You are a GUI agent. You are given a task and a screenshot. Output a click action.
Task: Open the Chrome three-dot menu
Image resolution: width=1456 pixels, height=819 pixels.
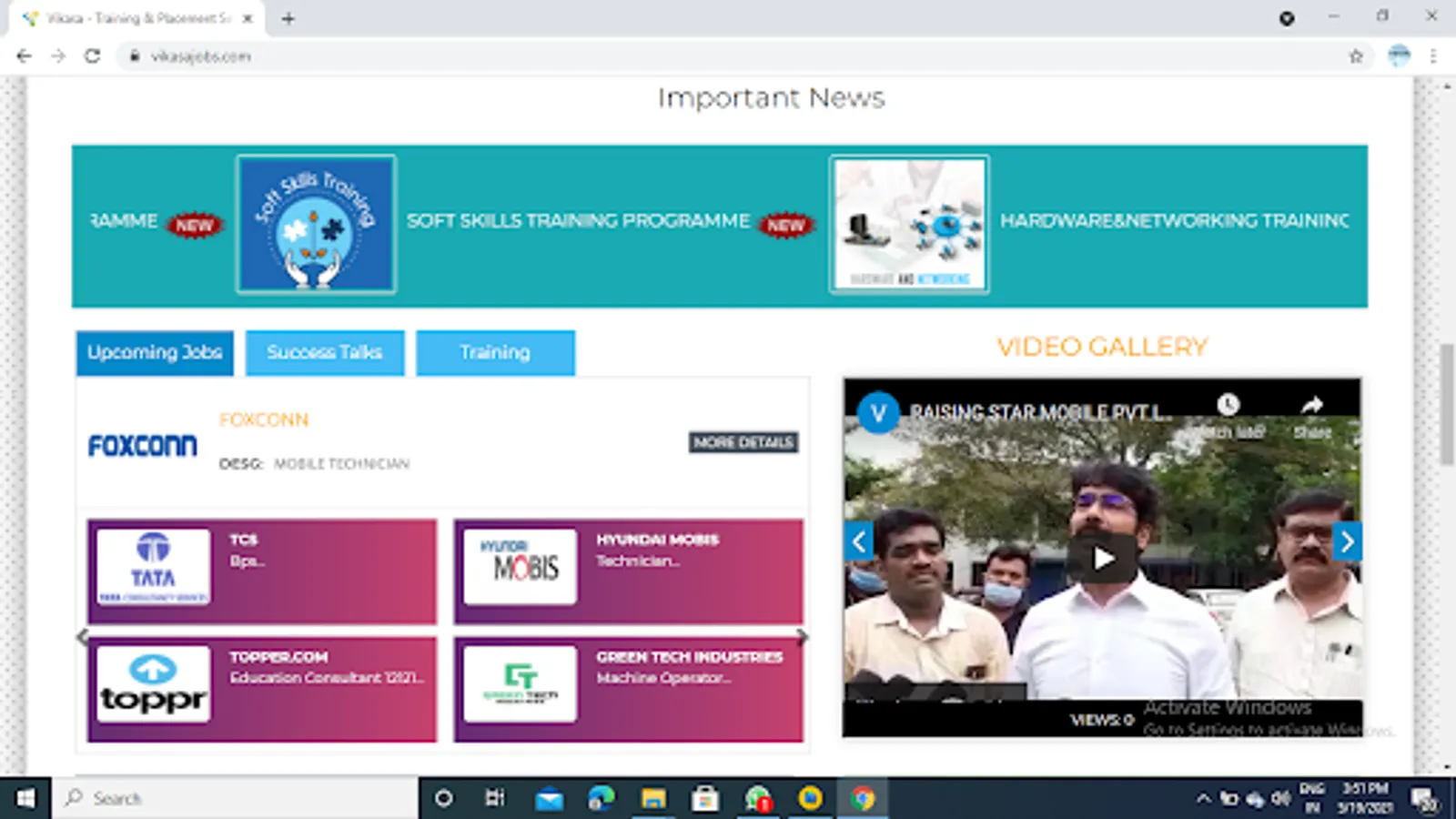pyautogui.click(x=1433, y=56)
